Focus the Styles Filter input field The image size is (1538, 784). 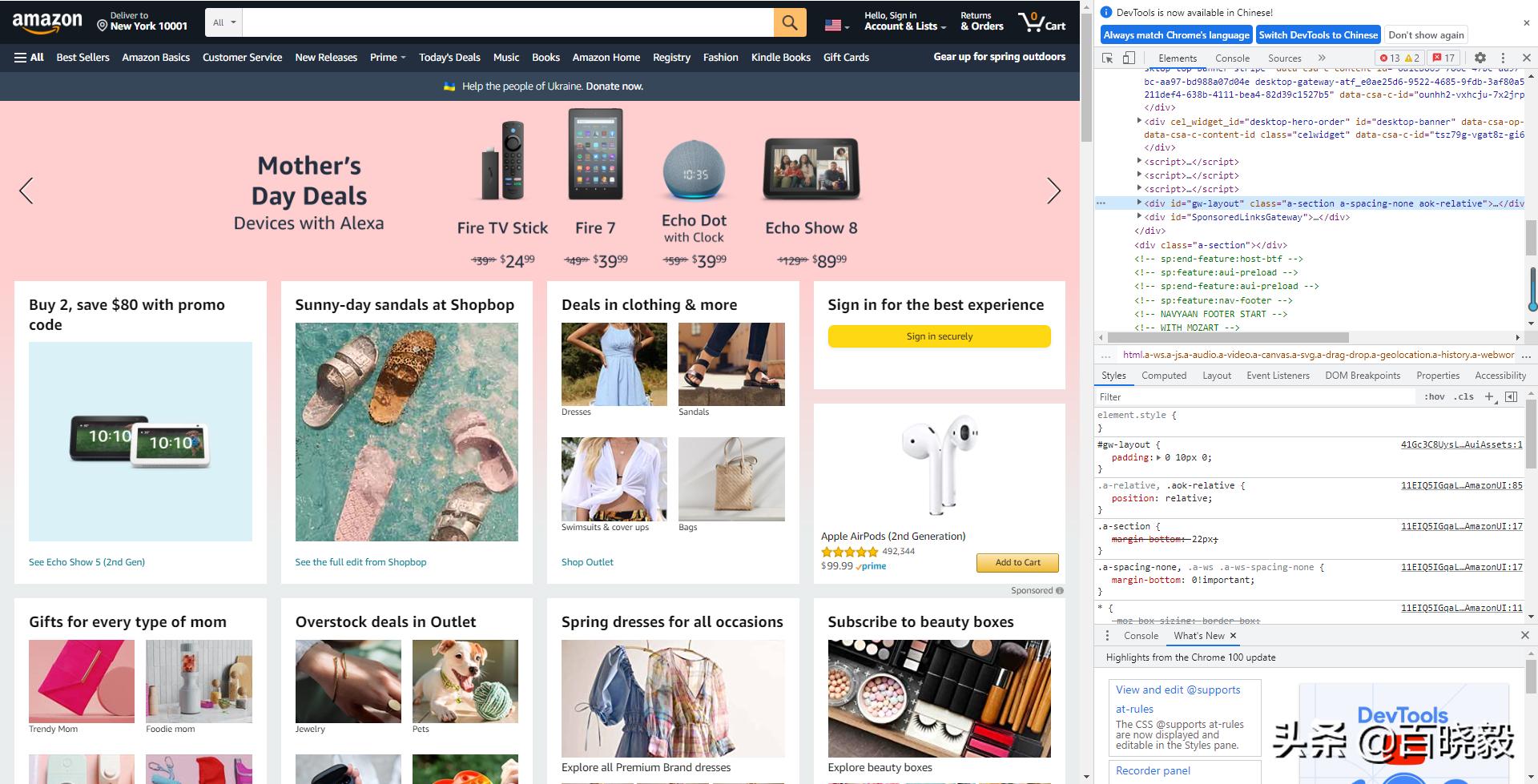pos(1254,396)
